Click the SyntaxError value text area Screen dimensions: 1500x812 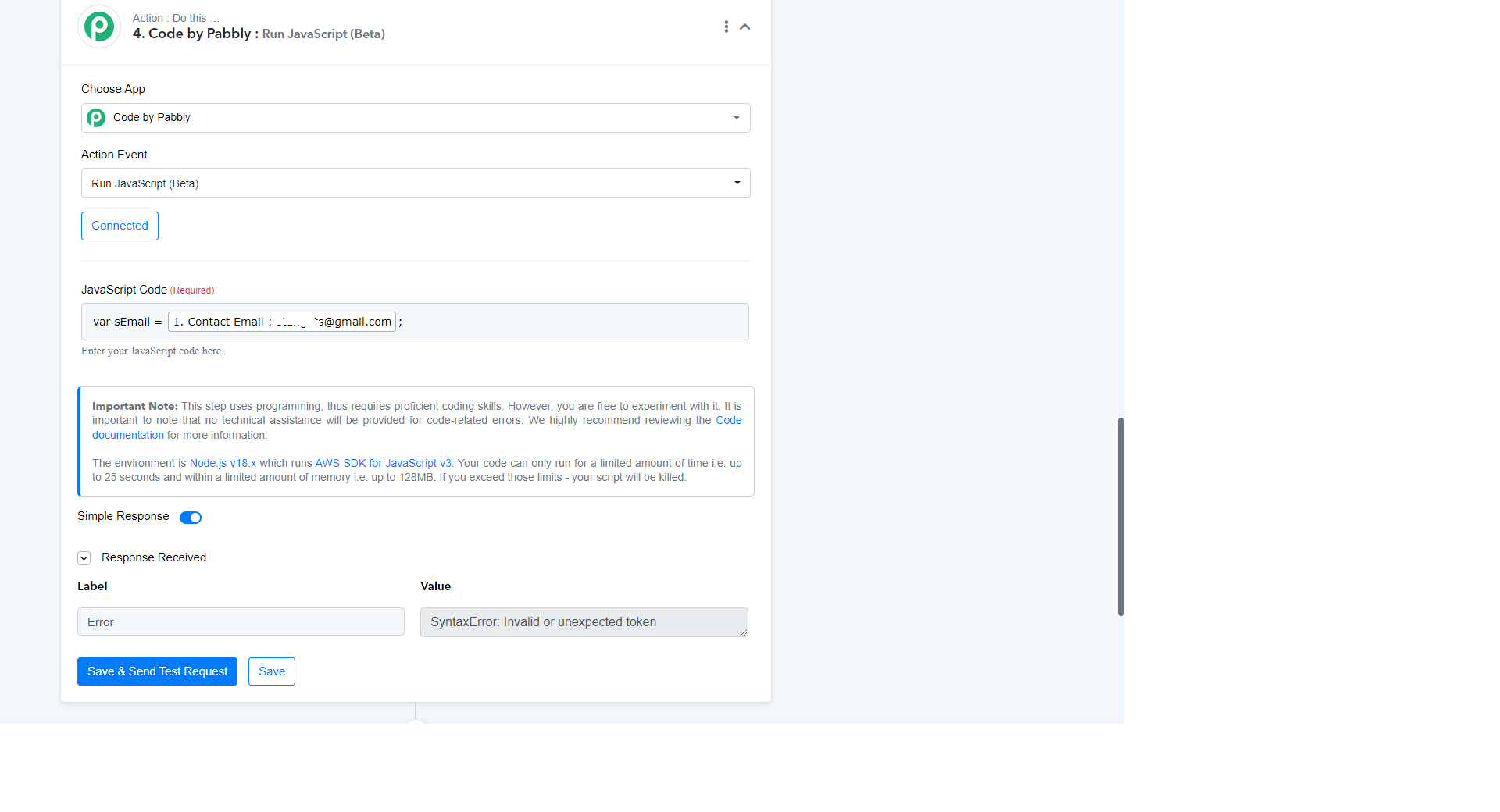584,622
